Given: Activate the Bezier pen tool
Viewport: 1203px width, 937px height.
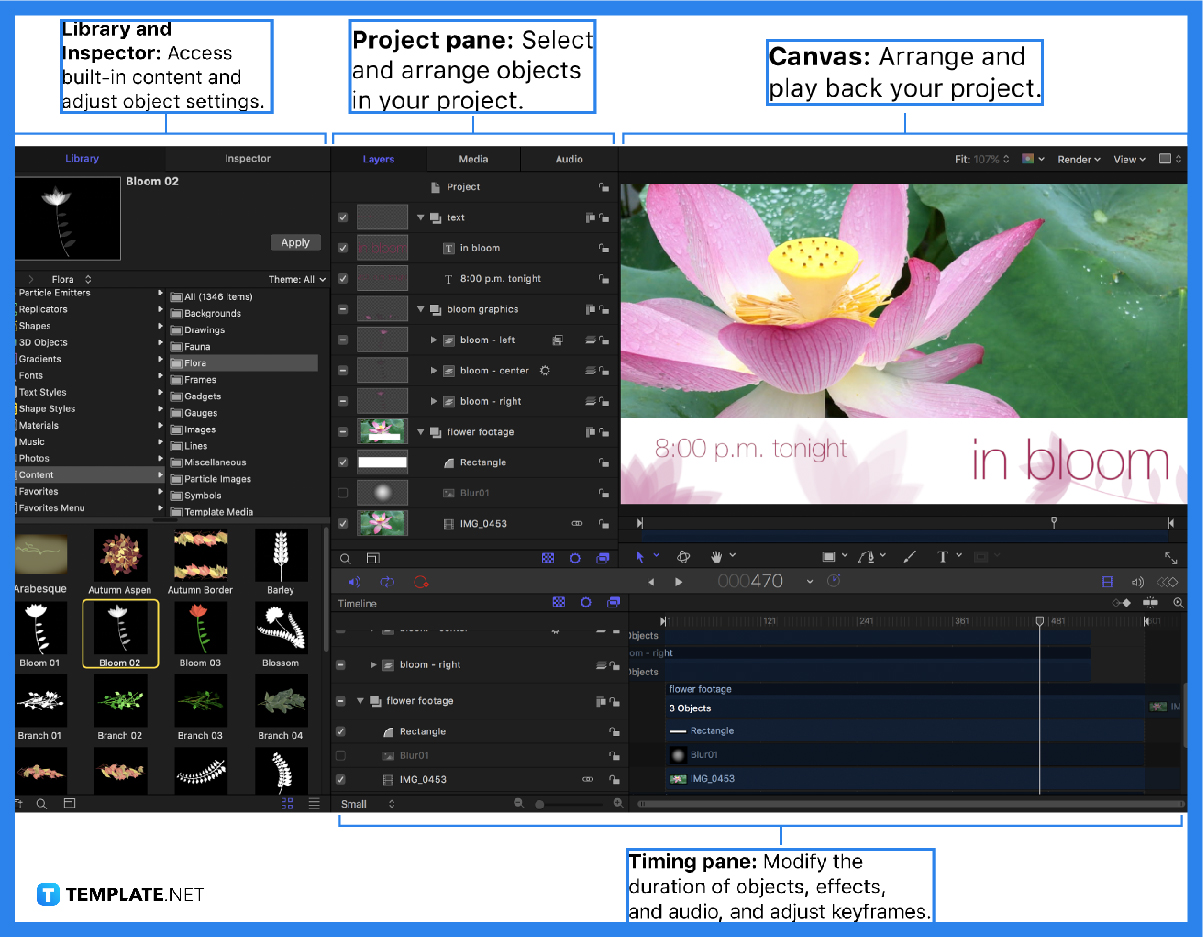Looking at the screenshot, I should (x=865, y=556).
